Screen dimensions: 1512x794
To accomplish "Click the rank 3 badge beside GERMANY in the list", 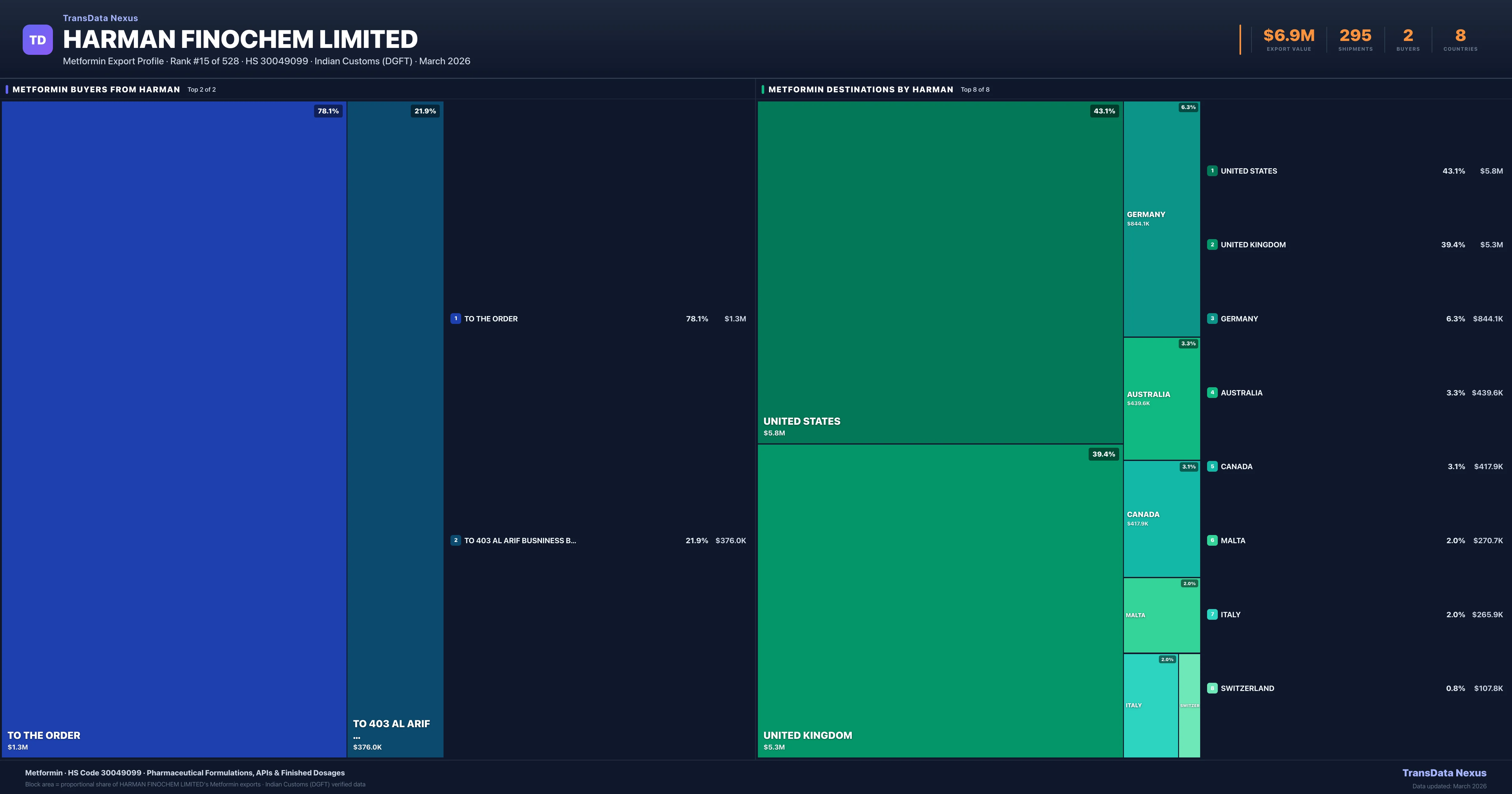I will pyautogui.click(x=1212, y=319).
